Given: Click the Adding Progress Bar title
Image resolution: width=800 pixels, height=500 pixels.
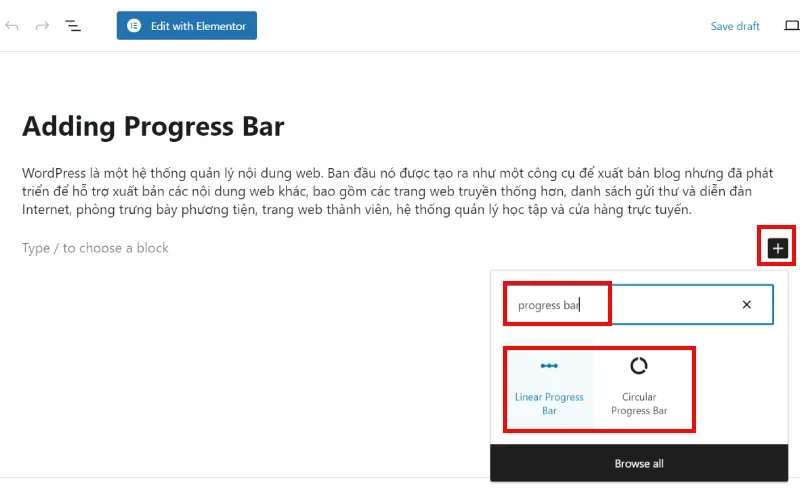Looking at the screenshot, I should (153, 127).
